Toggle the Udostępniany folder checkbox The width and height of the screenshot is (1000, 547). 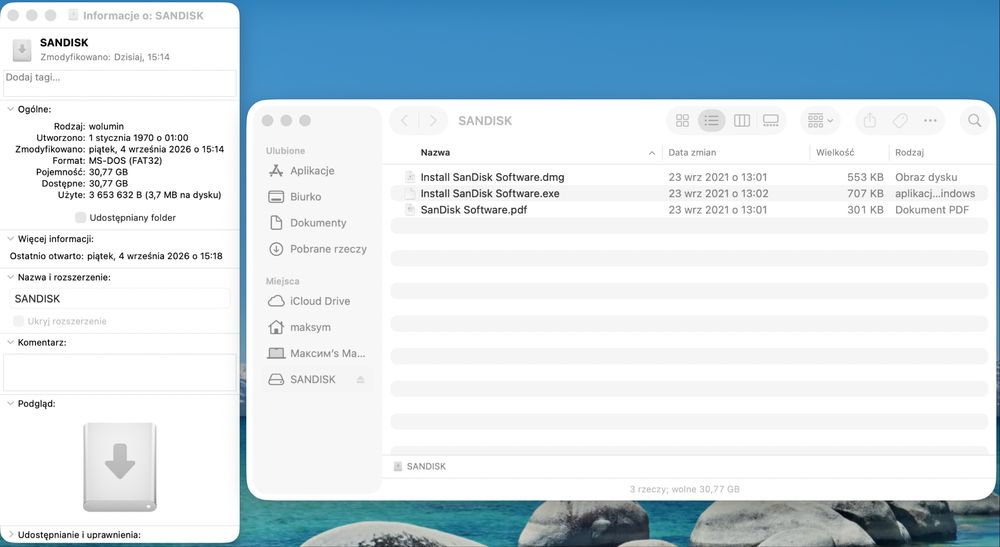point(80,217)
